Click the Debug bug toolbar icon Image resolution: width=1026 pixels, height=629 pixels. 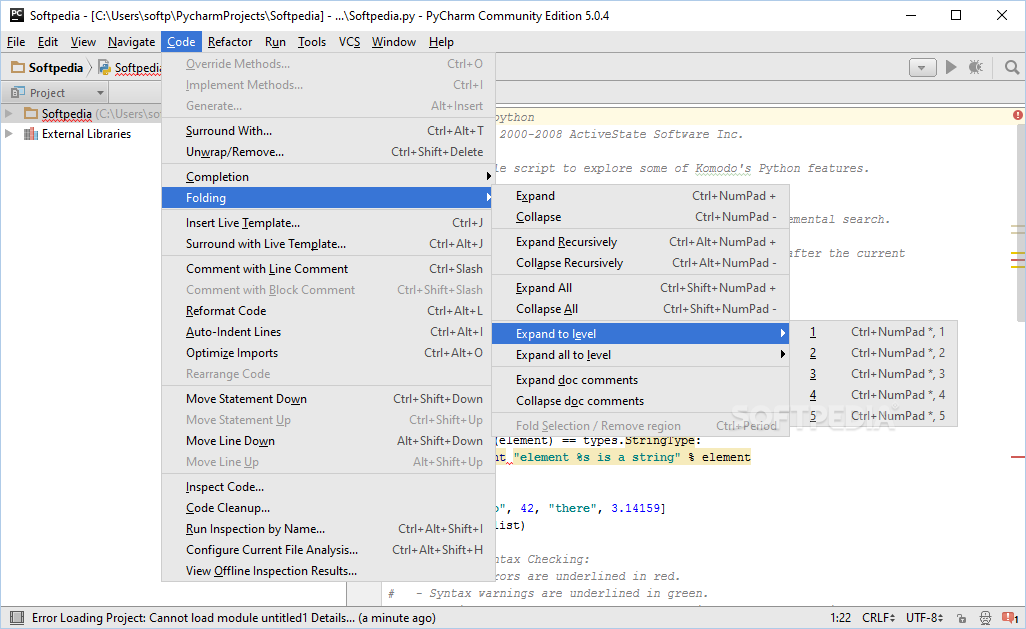click(x=976, y=67)
